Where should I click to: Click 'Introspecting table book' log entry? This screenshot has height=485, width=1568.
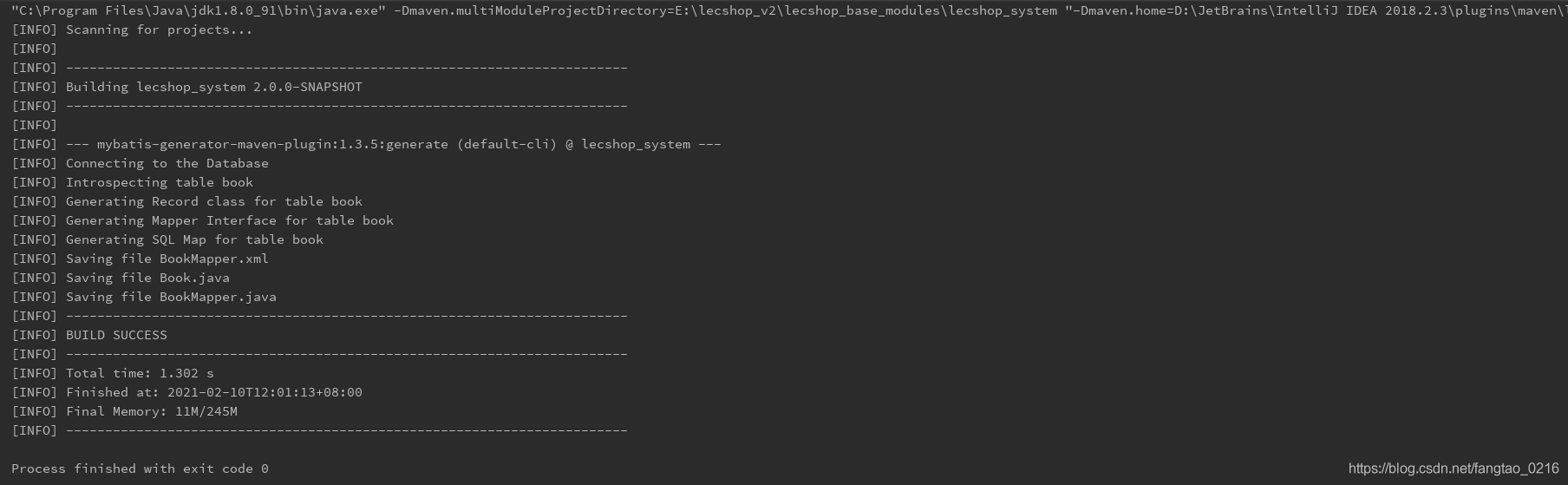pos(159,182)
